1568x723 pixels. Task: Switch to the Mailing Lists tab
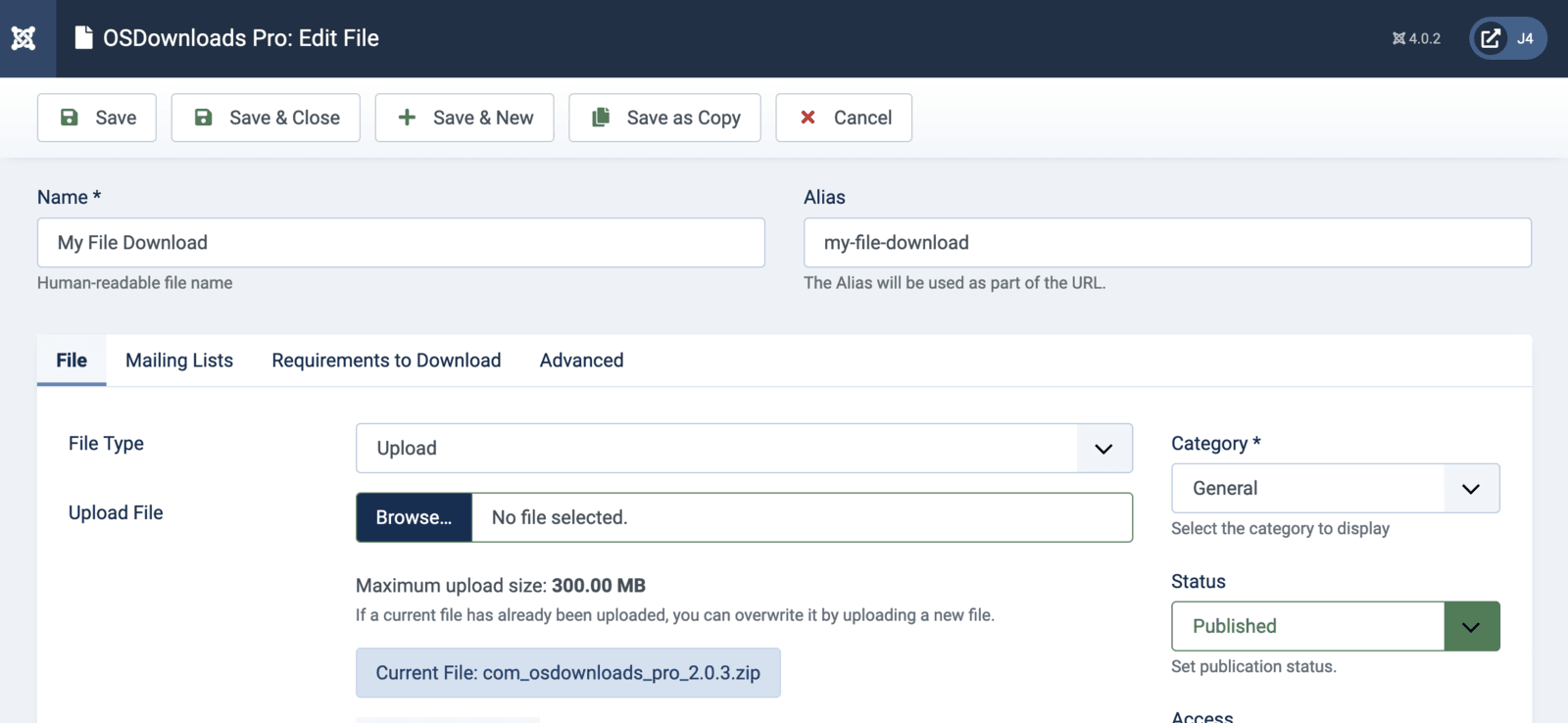tap(179, 361)
